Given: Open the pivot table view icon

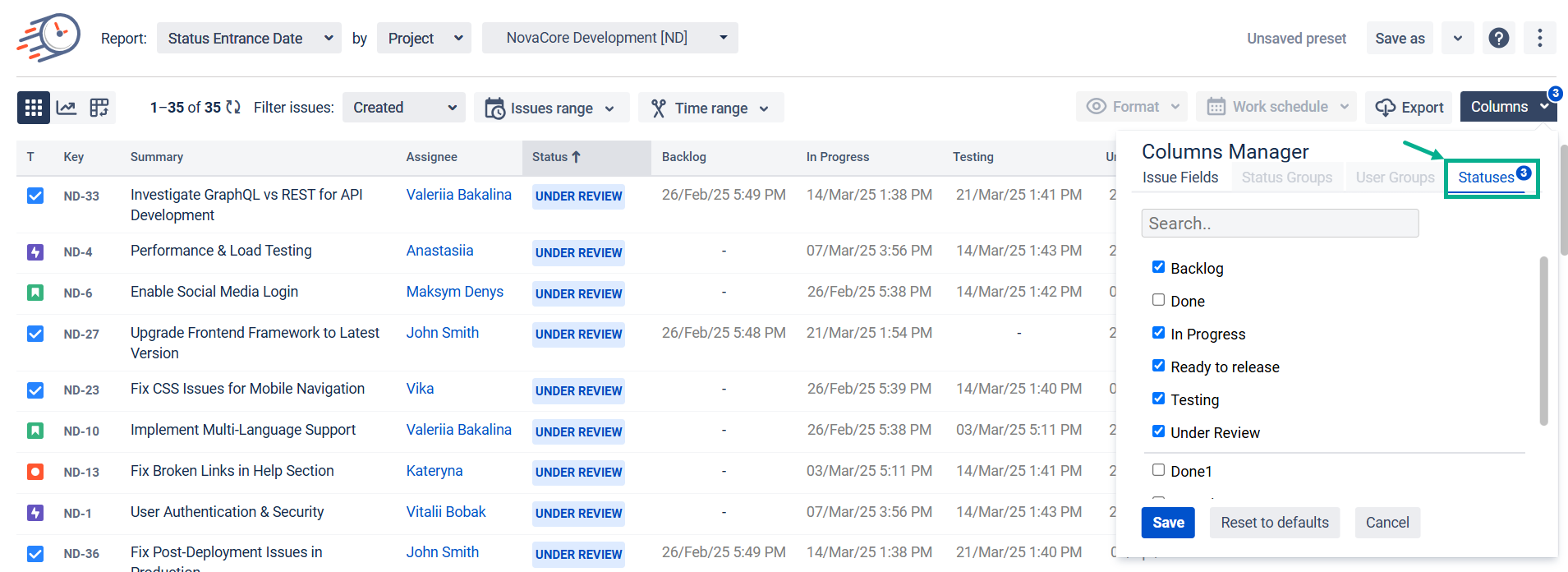Looking at the screenshot, I should [99, 108].
